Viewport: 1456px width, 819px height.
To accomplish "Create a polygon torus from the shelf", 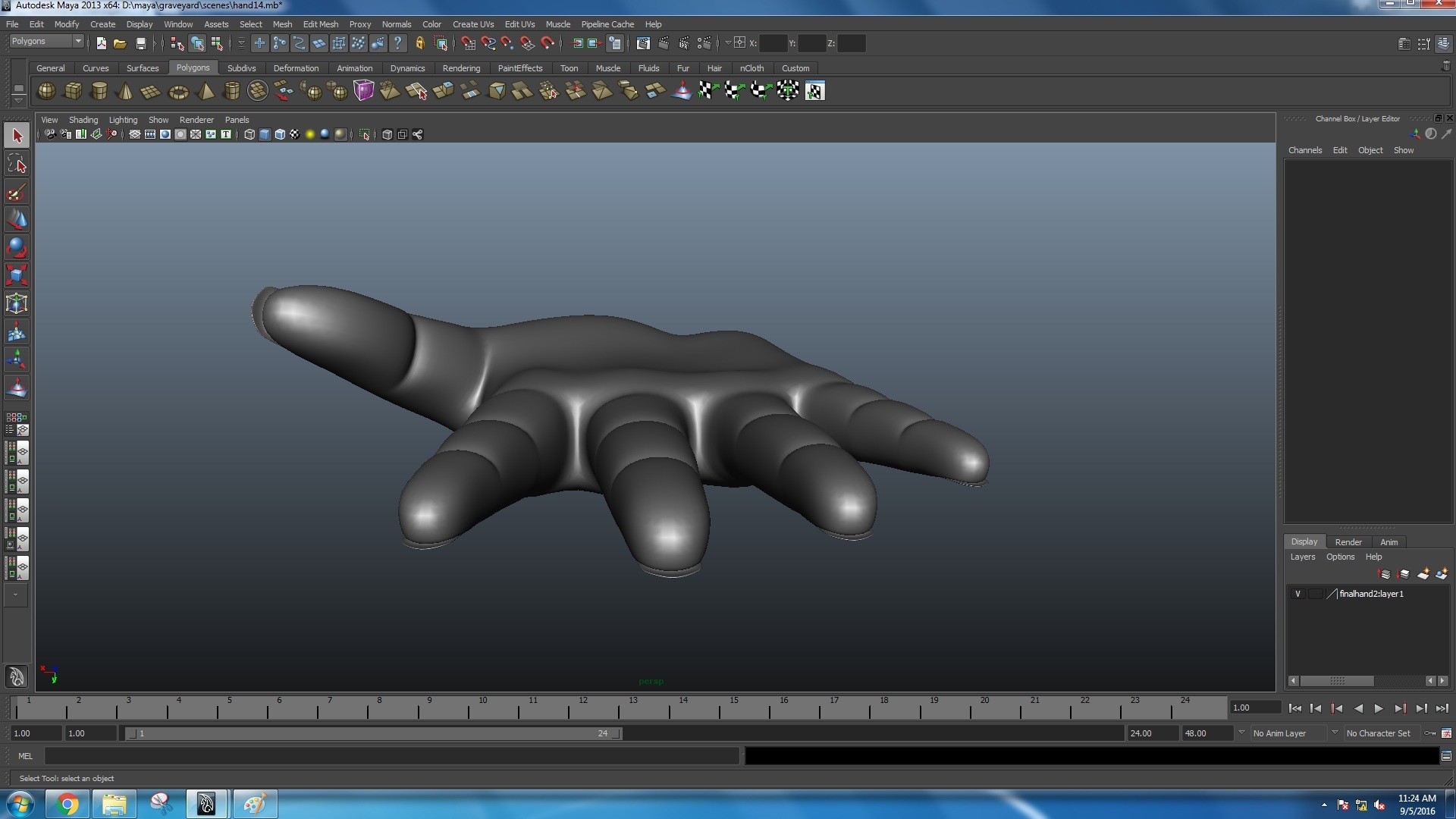I will [178, 92].
